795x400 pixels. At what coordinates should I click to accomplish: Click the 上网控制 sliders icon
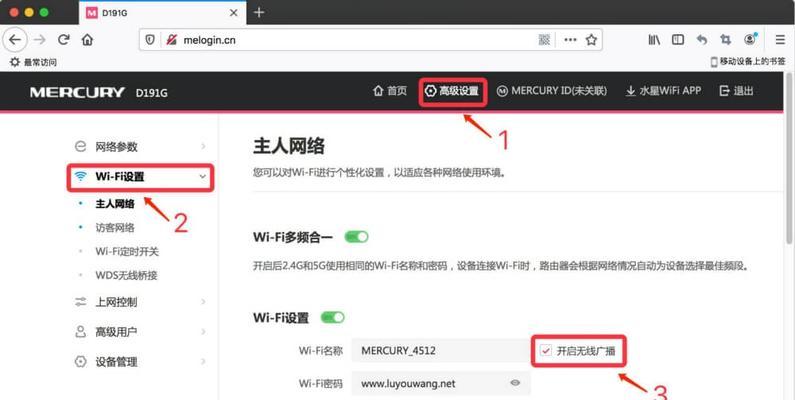coord(80,302)
